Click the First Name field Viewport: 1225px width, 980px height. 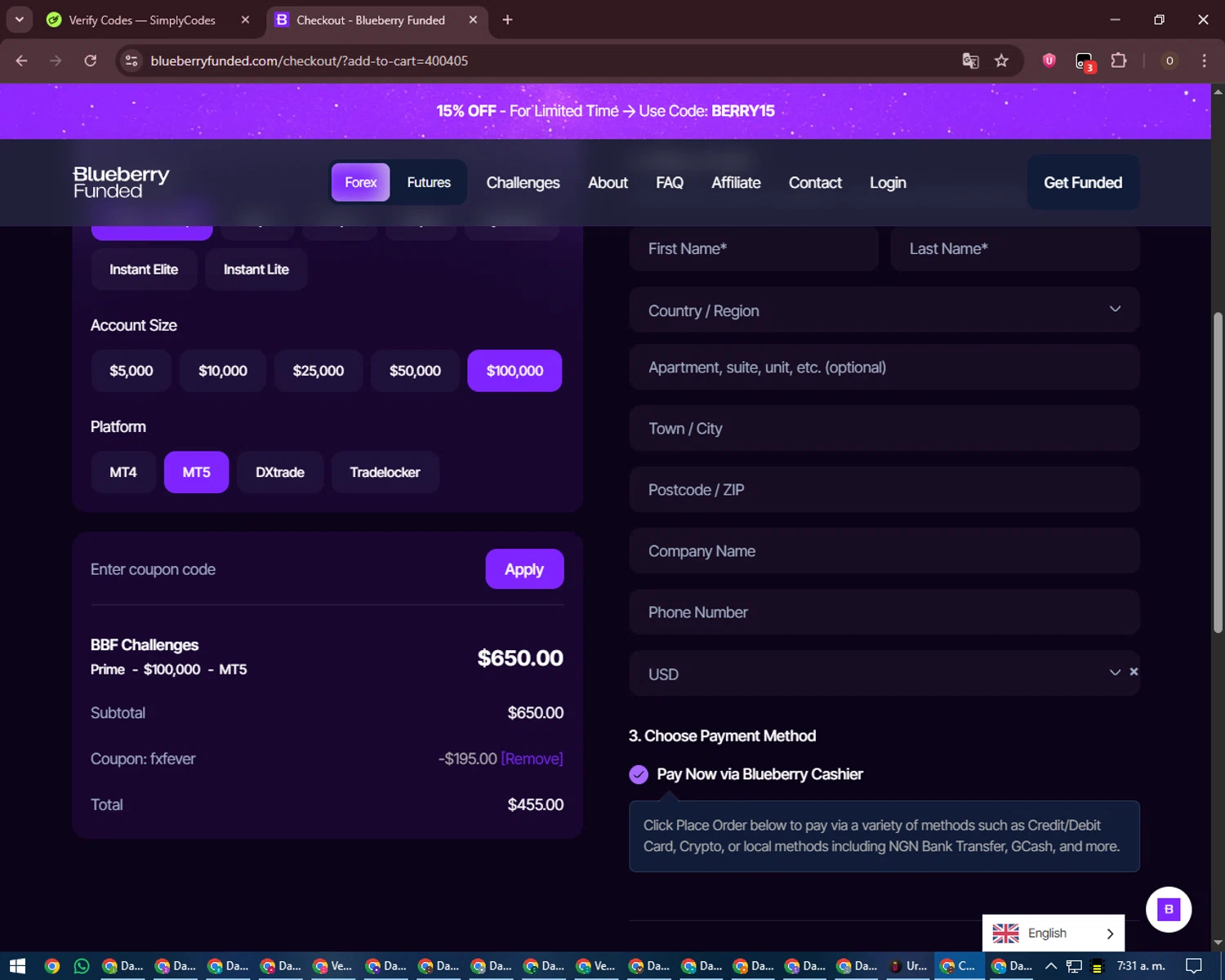tap(754, 248)
